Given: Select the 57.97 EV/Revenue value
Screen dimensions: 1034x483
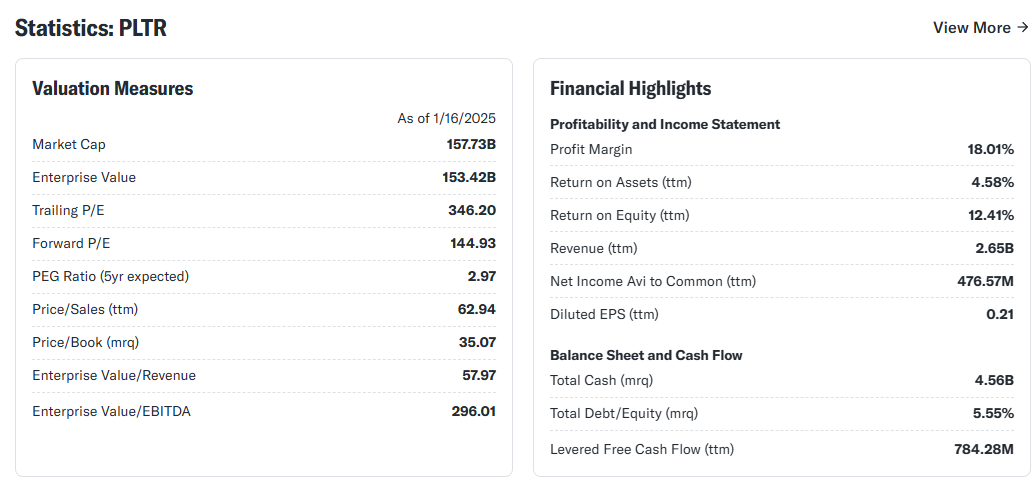Looking at the screenshot, I should [479, 375].
